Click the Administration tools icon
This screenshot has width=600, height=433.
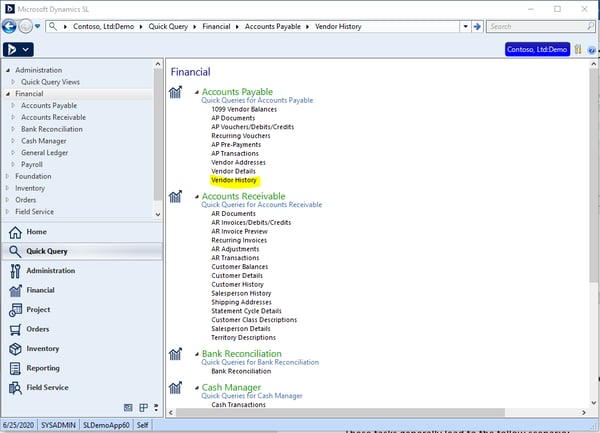tap(15, 271)
